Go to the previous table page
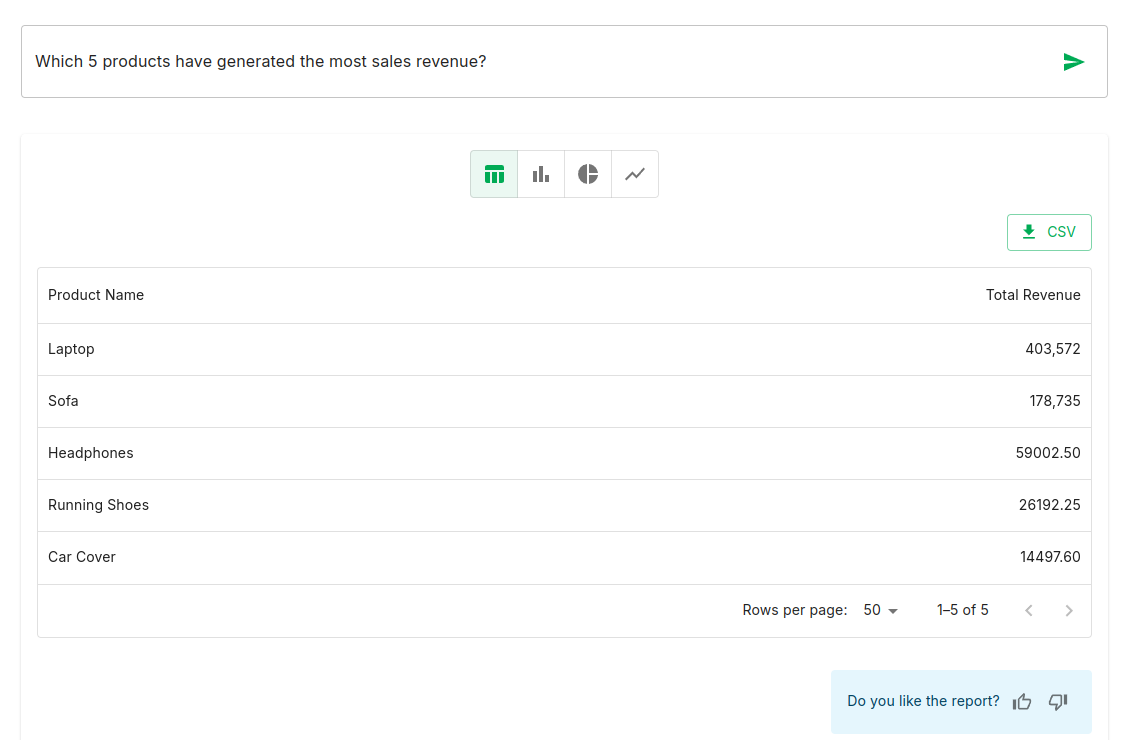 1029,611
